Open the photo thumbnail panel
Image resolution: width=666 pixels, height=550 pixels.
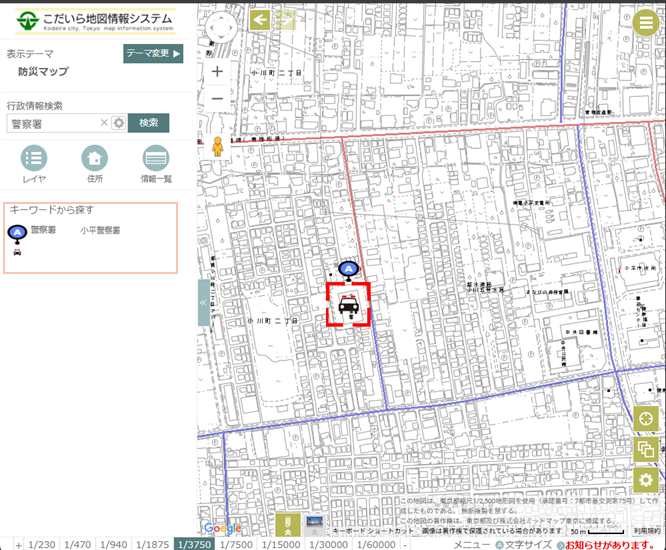click(315, 525)
